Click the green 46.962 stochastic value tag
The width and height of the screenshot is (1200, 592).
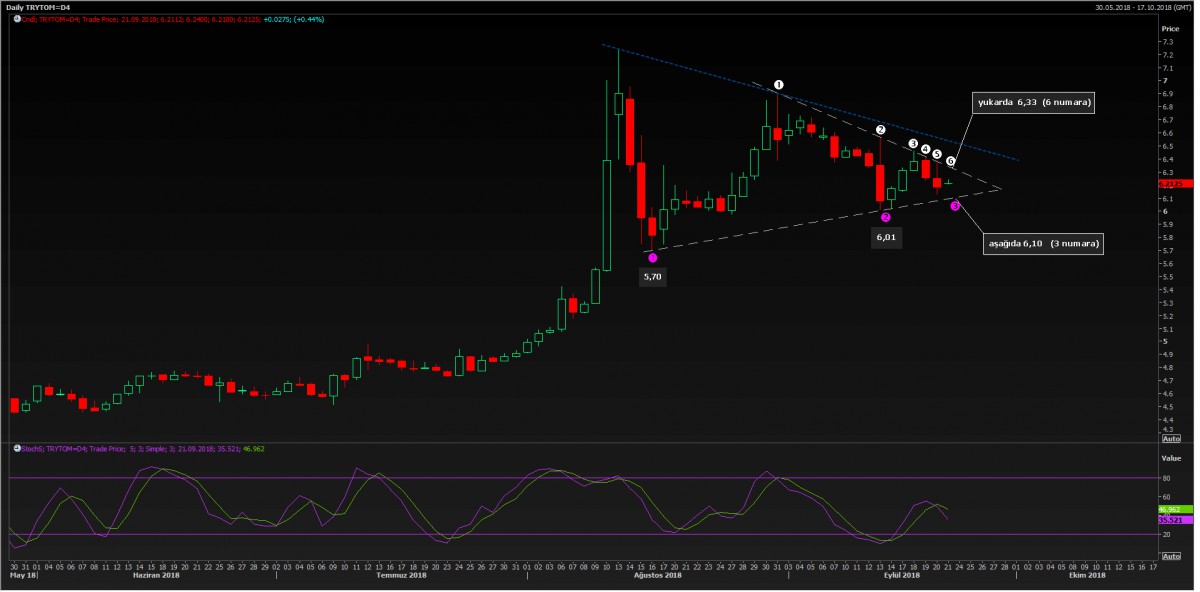[x=1170, y=509]
